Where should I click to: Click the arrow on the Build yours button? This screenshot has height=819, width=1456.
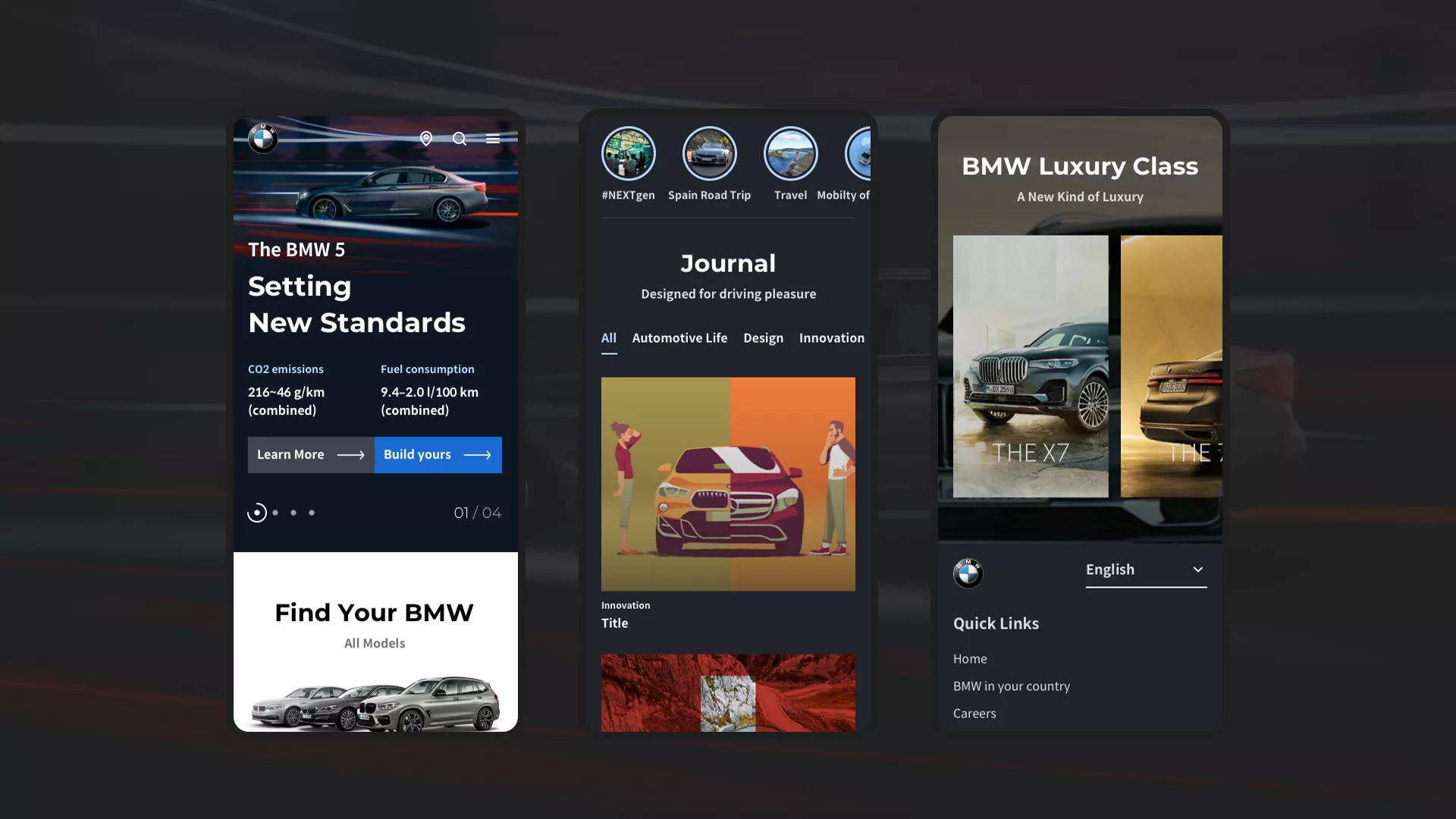478,455
